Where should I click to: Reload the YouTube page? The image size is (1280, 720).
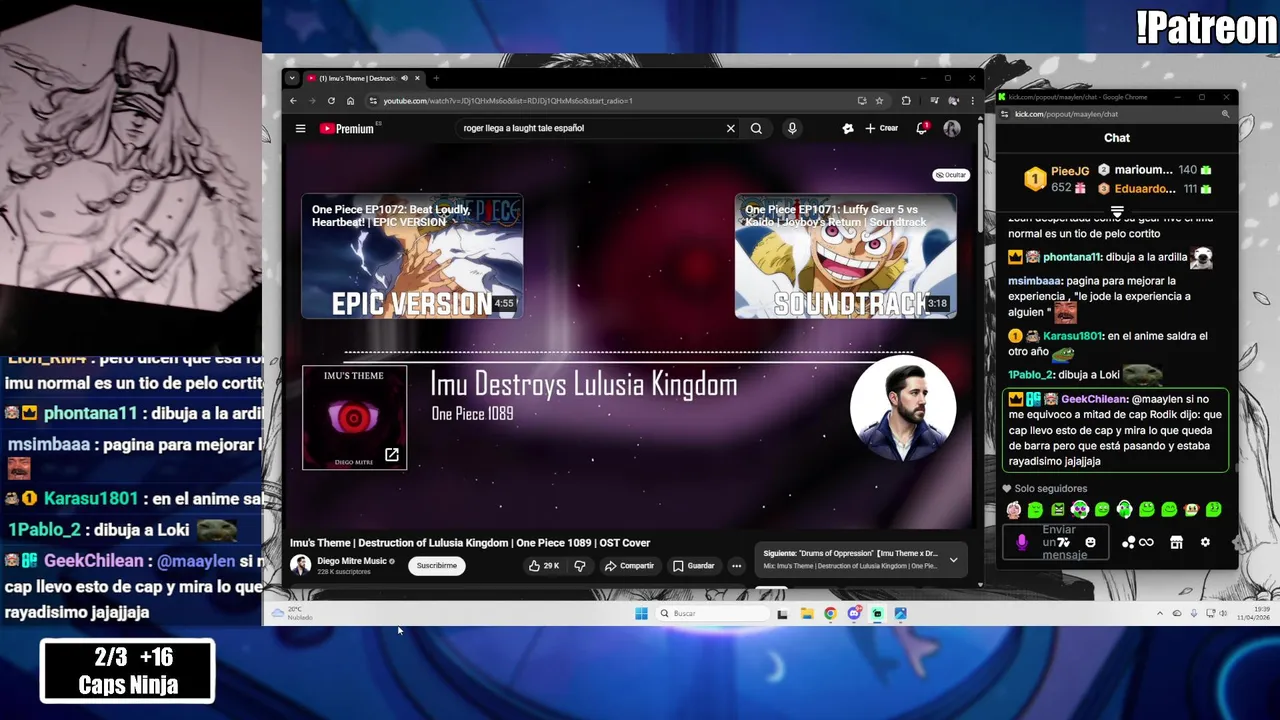tap(331, 101)
